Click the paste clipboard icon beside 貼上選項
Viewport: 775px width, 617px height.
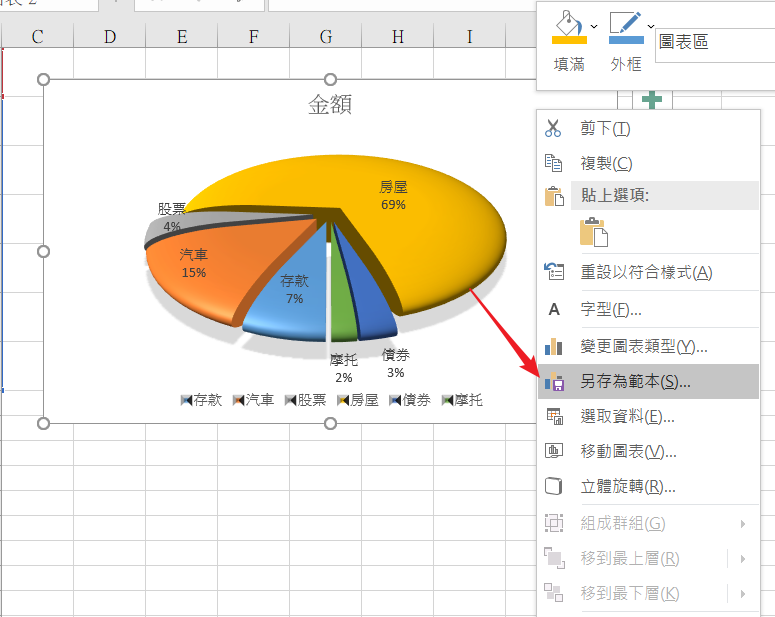pyautogui.click(x=554, y=196)
